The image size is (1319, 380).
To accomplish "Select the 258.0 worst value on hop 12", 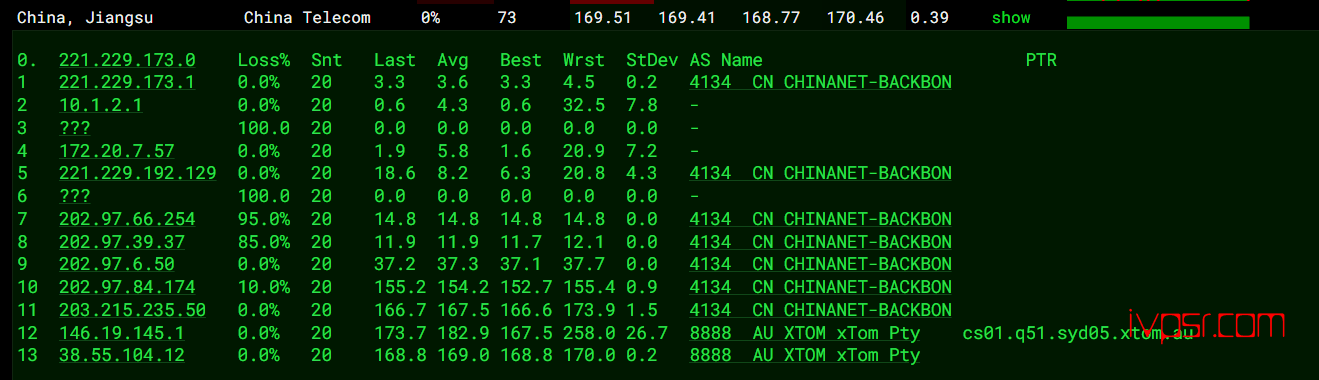I will pyautogui.click(x=584, y=333).
